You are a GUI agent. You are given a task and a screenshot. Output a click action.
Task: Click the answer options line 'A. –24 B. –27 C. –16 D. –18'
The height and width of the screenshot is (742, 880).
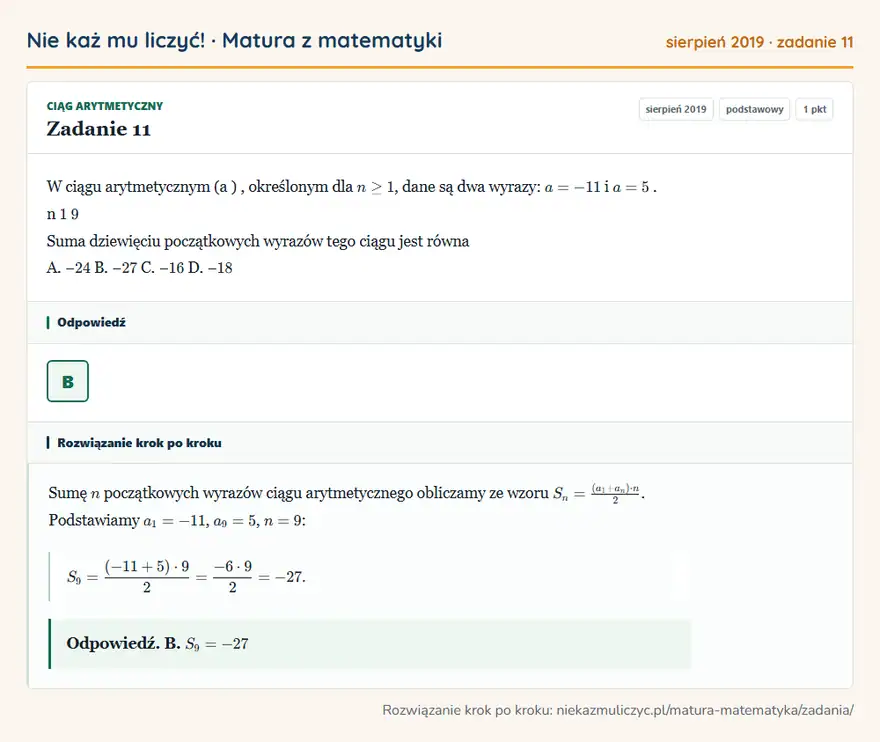click(x=139, y=268)
